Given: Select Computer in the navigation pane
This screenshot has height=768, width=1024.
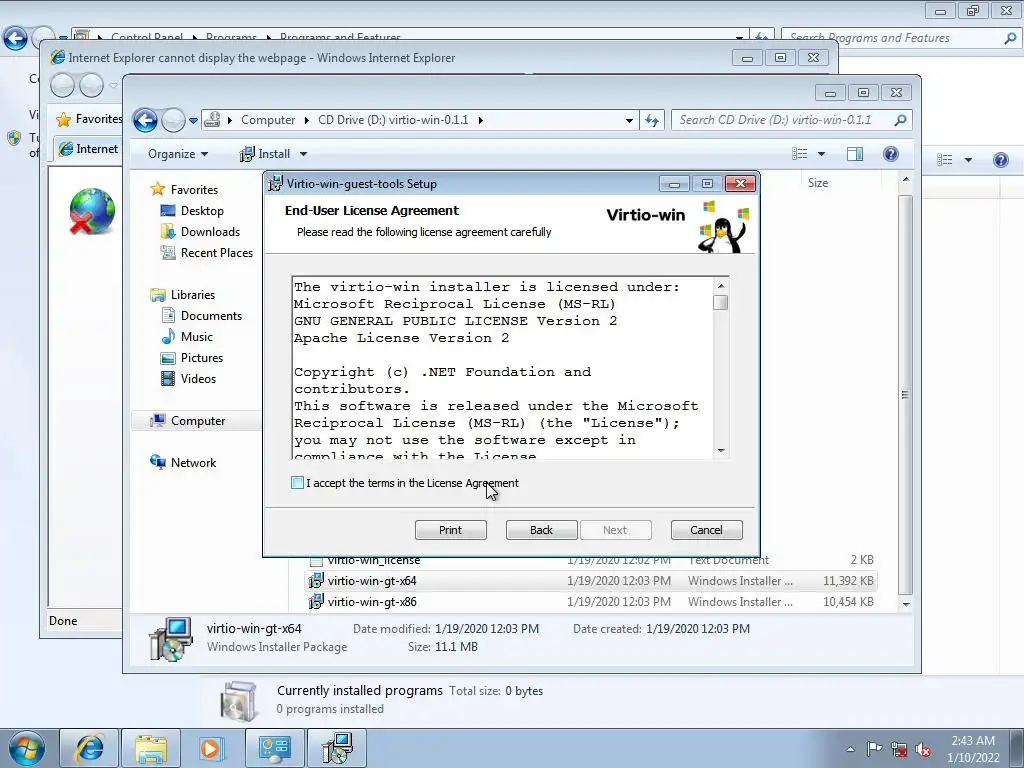Looking at the screenshot, I should pyautogui.click(x=198, y=421).
